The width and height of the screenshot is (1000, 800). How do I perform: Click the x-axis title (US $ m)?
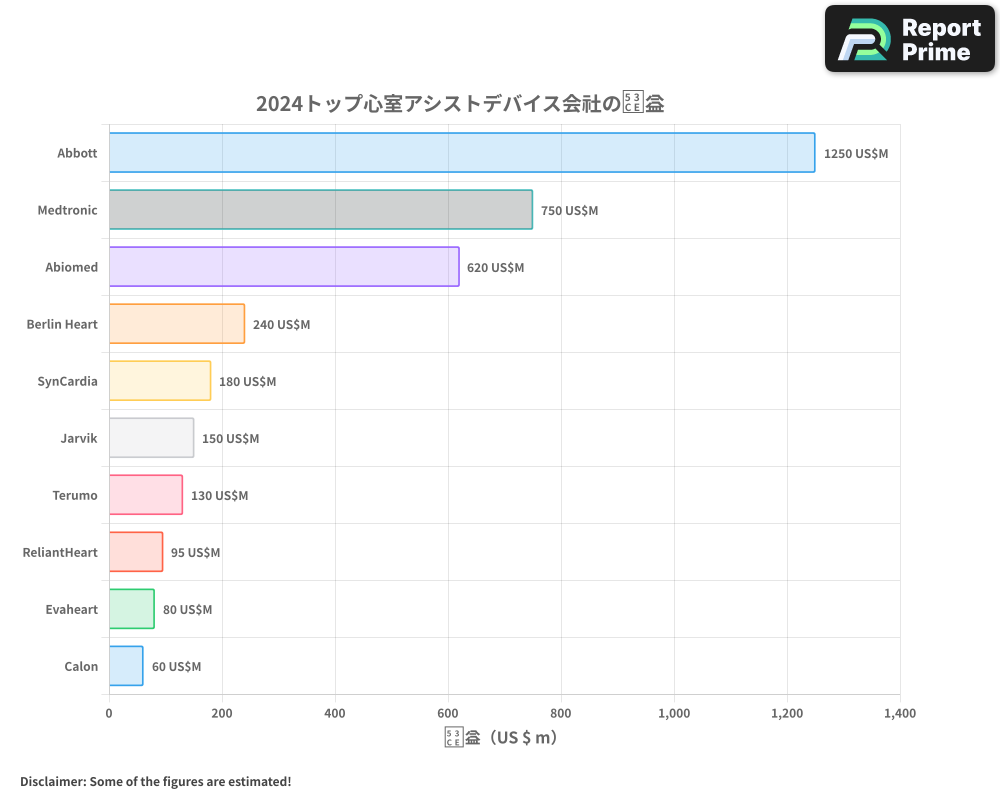(x=501, y=738)
